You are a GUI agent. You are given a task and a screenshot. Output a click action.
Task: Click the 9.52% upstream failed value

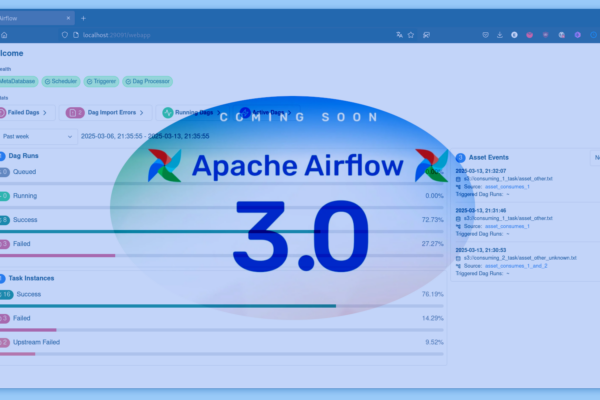[434, 342]
